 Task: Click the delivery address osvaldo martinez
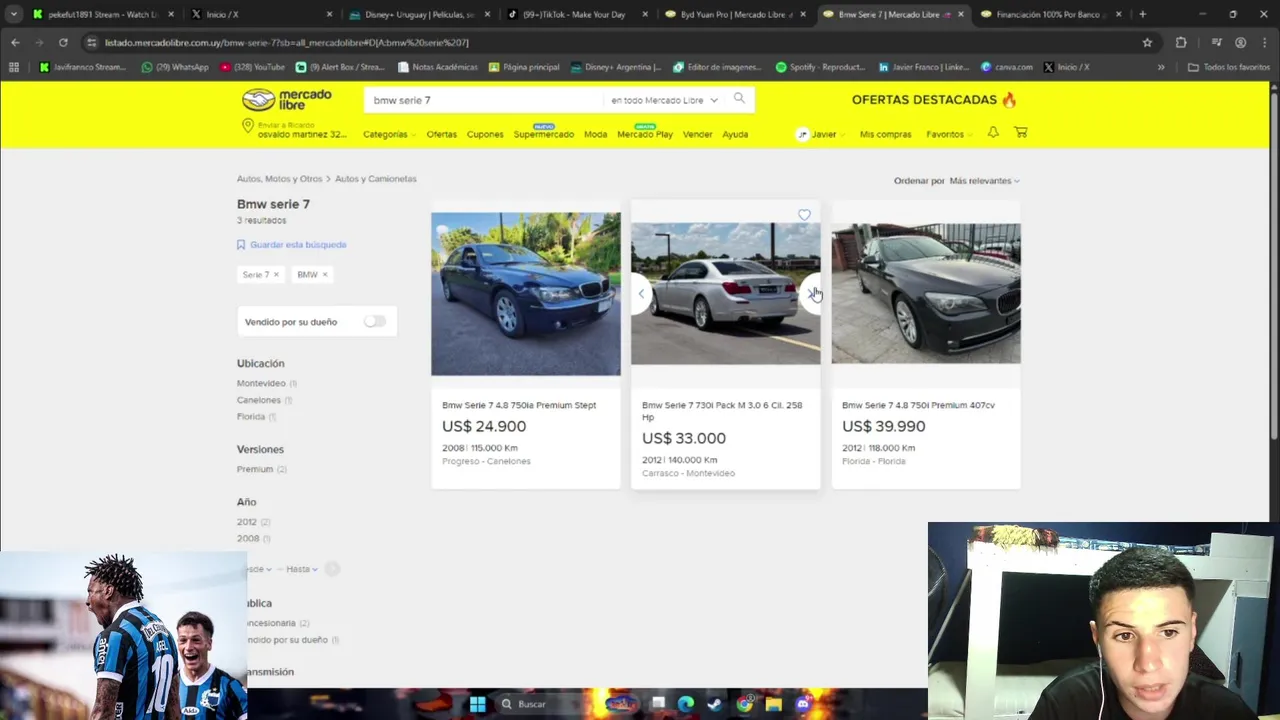tap(302, 134)
